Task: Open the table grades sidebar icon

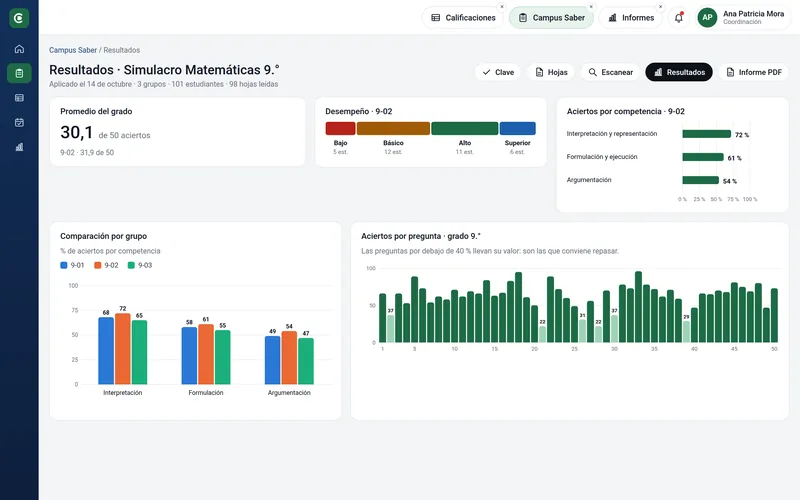Action: pos(19,97)
